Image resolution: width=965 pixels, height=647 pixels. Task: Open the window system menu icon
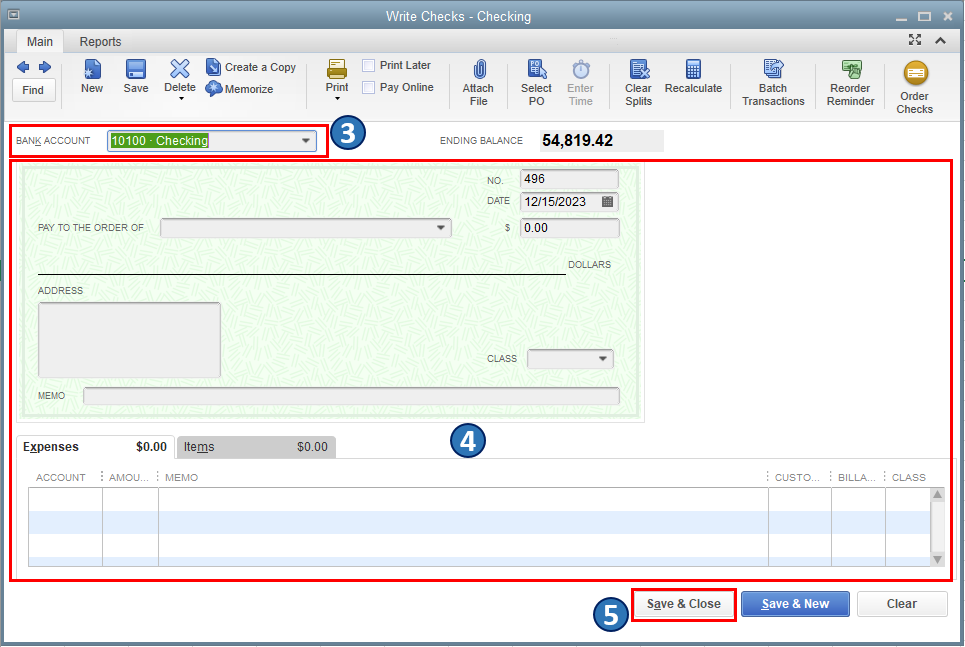pyautogui.click(x=14, y=15)
